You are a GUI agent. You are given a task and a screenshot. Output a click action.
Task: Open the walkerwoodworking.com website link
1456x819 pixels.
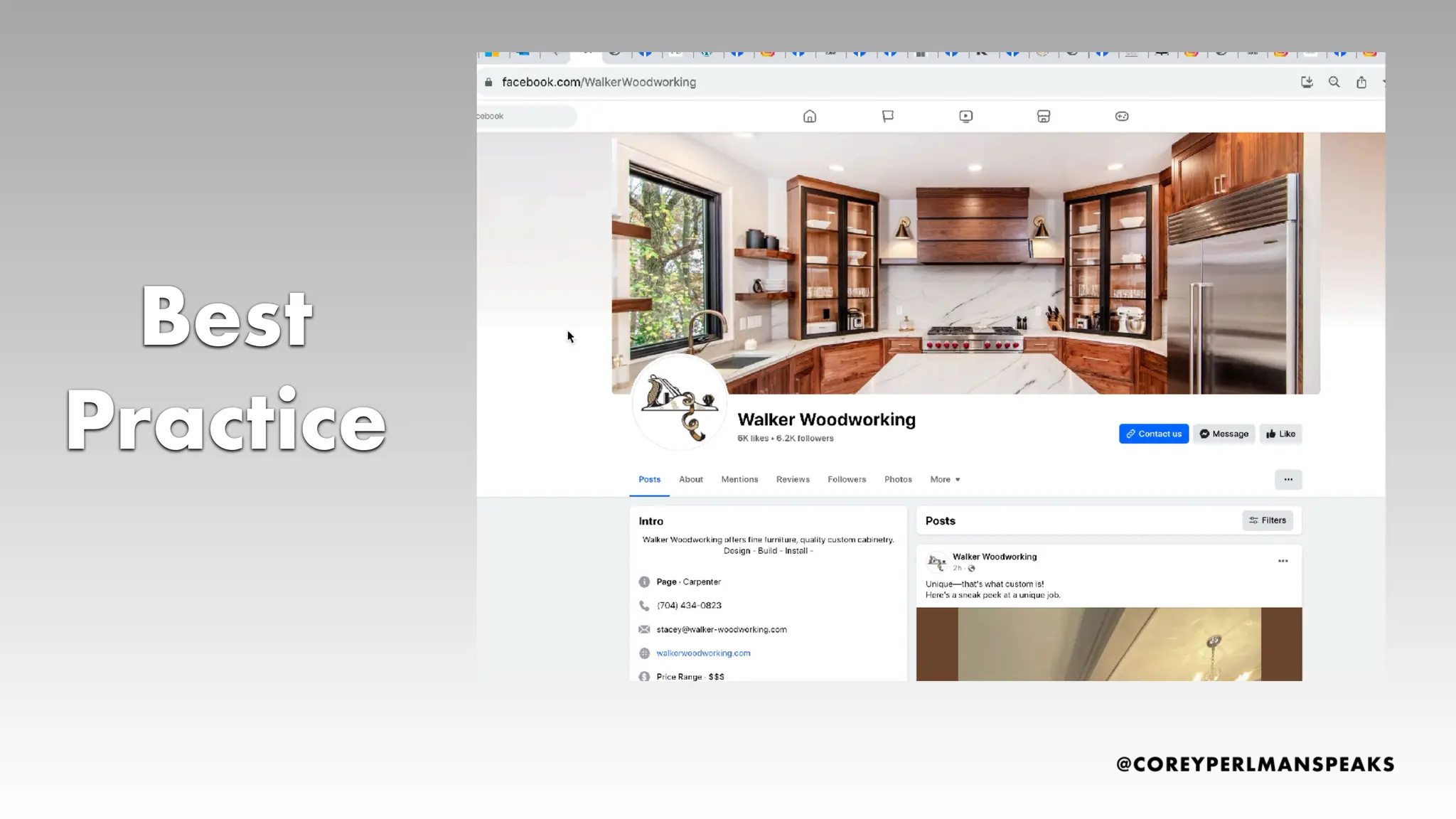tap(703, 653)
